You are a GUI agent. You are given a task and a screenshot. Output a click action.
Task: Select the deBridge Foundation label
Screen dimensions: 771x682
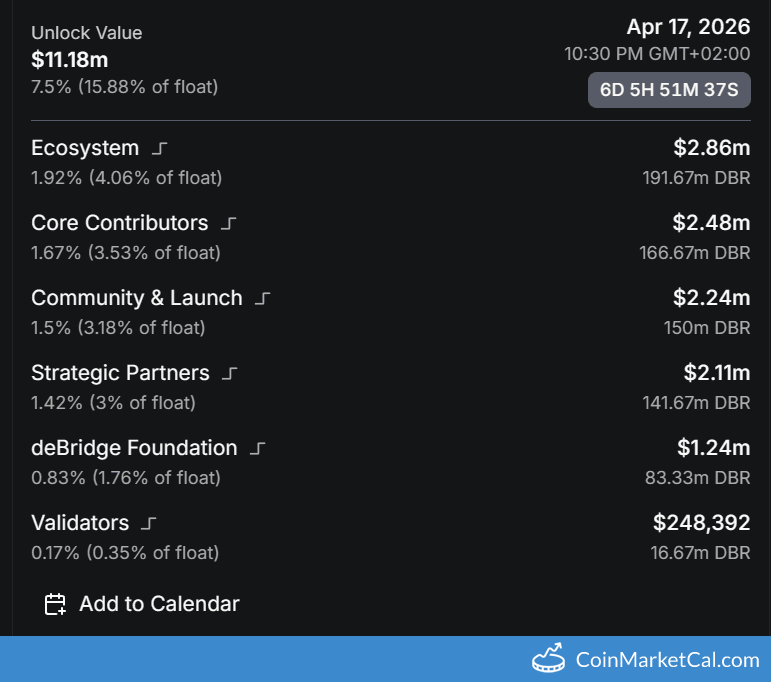134,448
